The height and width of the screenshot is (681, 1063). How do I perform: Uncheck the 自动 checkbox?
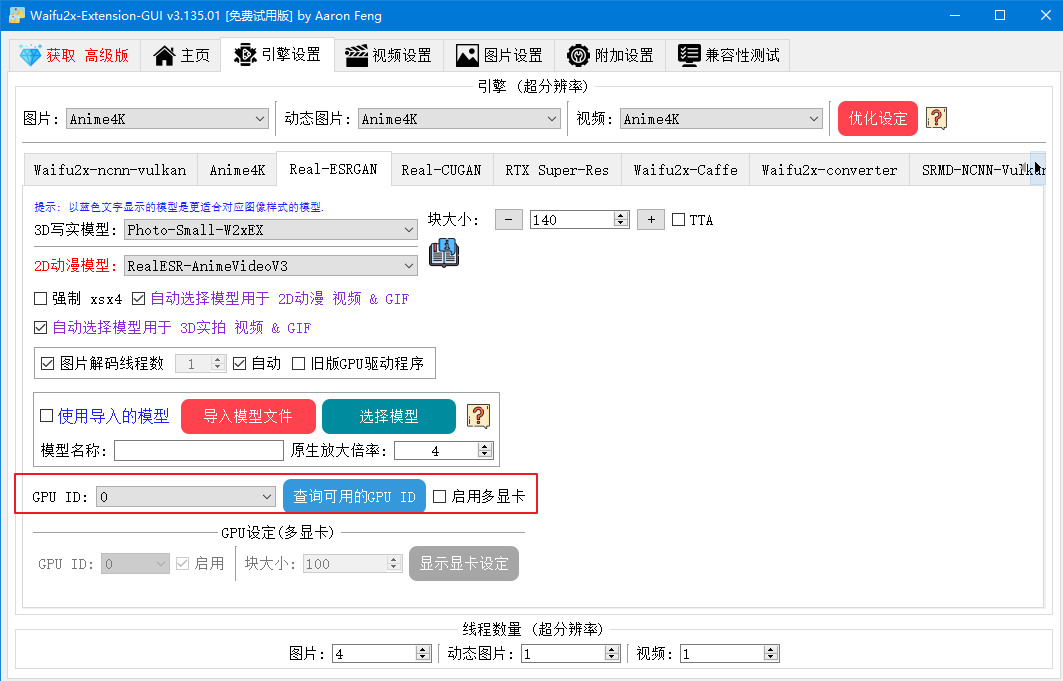pyautogui.click(x=239, y=363)
